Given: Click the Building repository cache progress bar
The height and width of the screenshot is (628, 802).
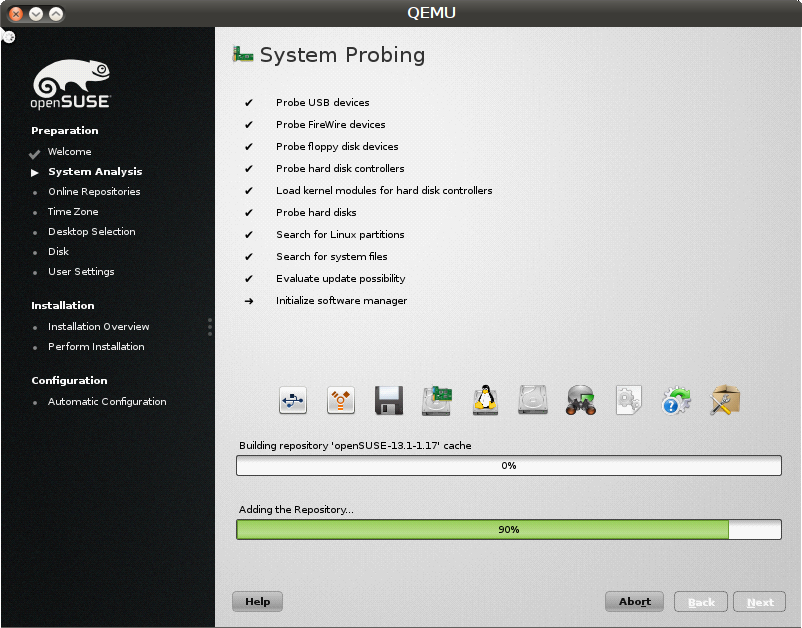Looking at the screenshot, I should tap(508, 465).
